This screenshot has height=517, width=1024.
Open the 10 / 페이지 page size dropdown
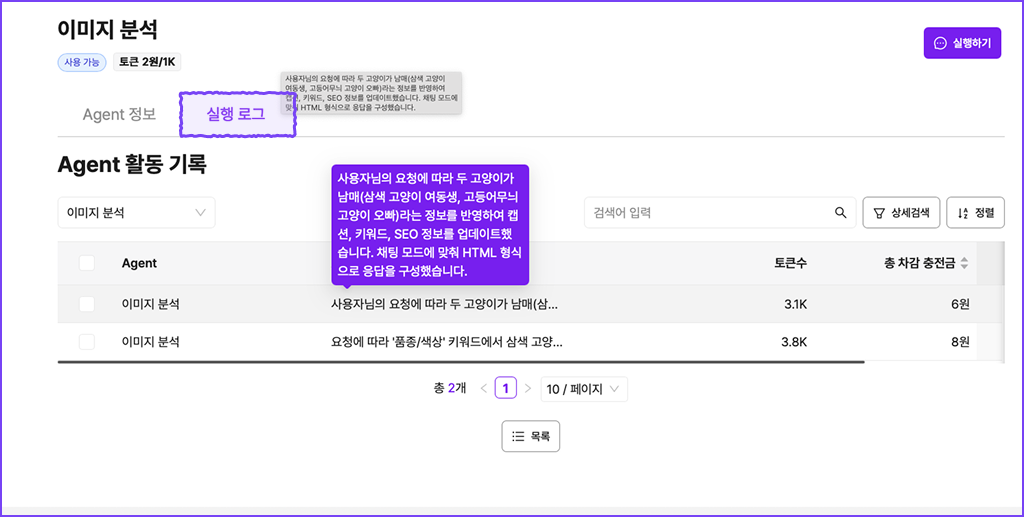click(583, 388)
